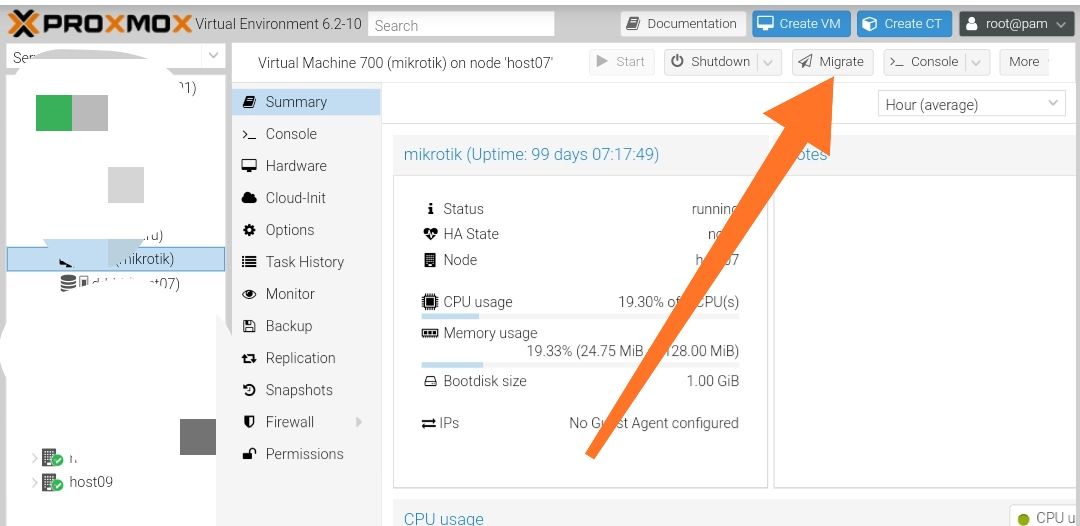This screenshot has width=1080, height=526.
Task: Open the Hour (average) timeframe dropdown
Action: pos(971,105)
